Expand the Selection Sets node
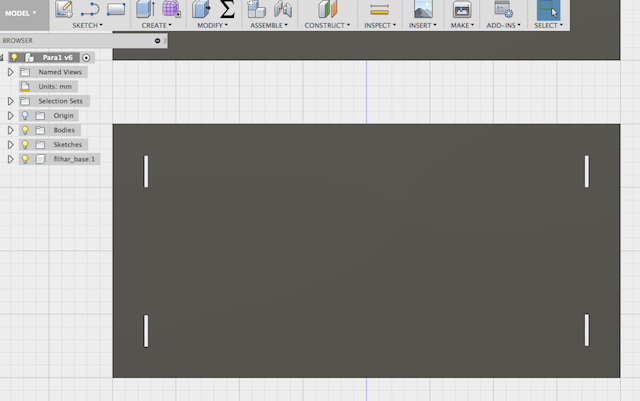The width and height of the screenshot is (640, 401). (x=11, y=101)
